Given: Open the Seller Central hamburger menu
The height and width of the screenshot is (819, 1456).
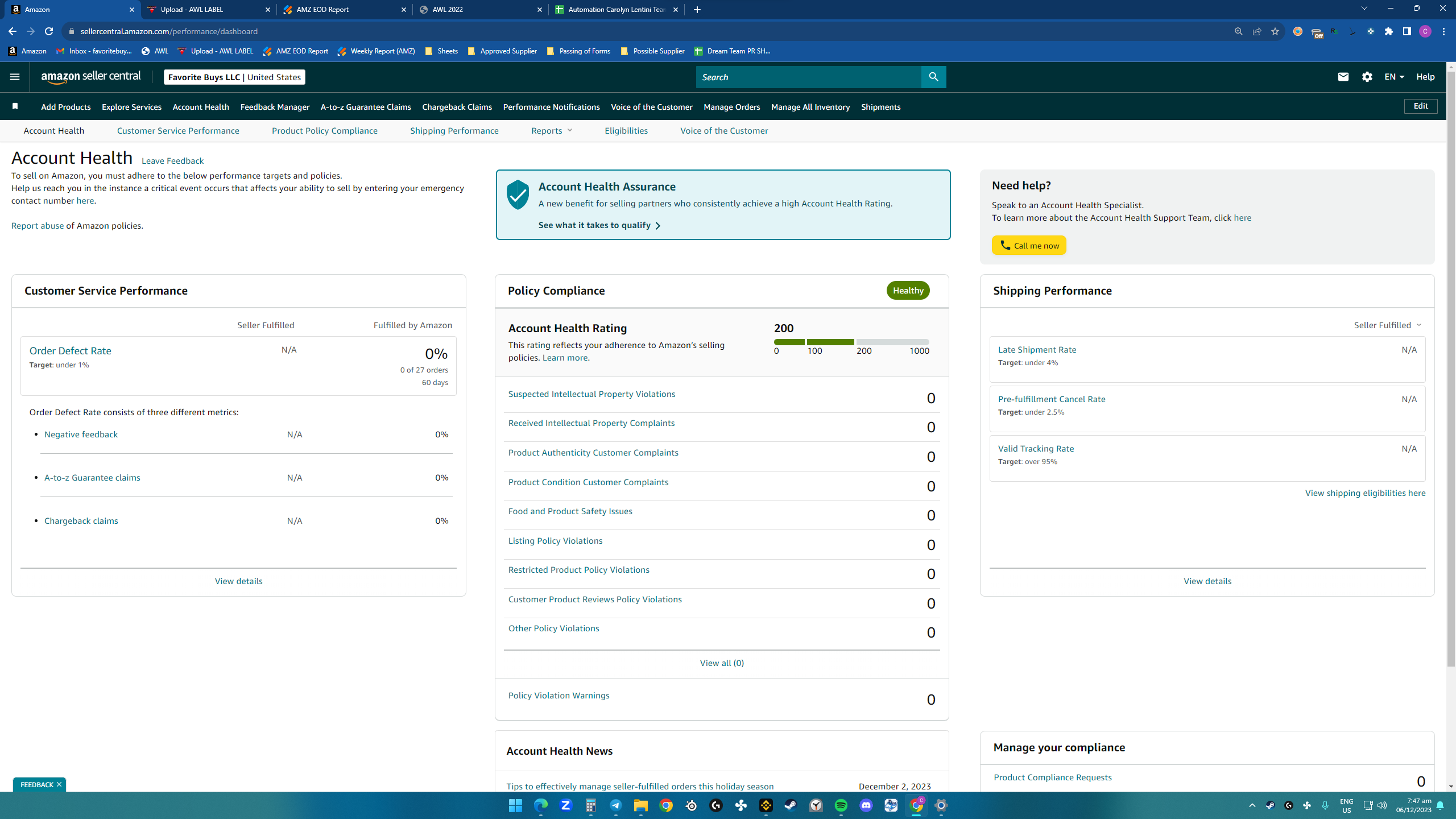Looking at the screenshot, I should (15, 77).
